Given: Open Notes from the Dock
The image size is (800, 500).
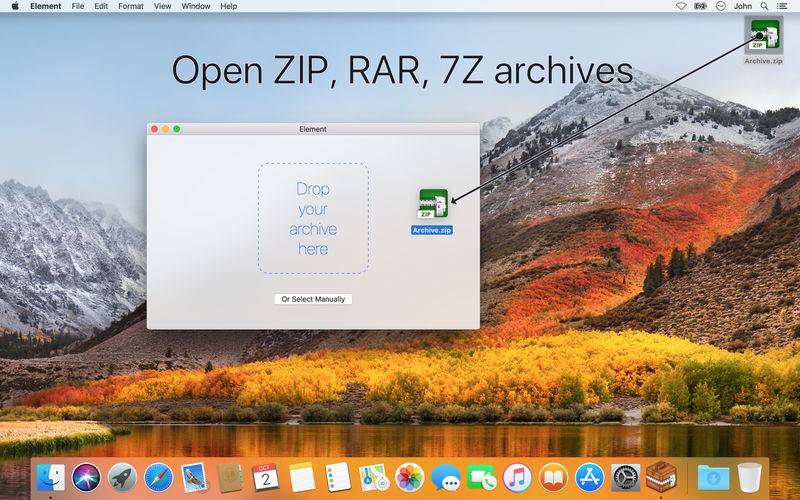Looking at the screenshot, I should pyautogui.click(x=302, y=478).
